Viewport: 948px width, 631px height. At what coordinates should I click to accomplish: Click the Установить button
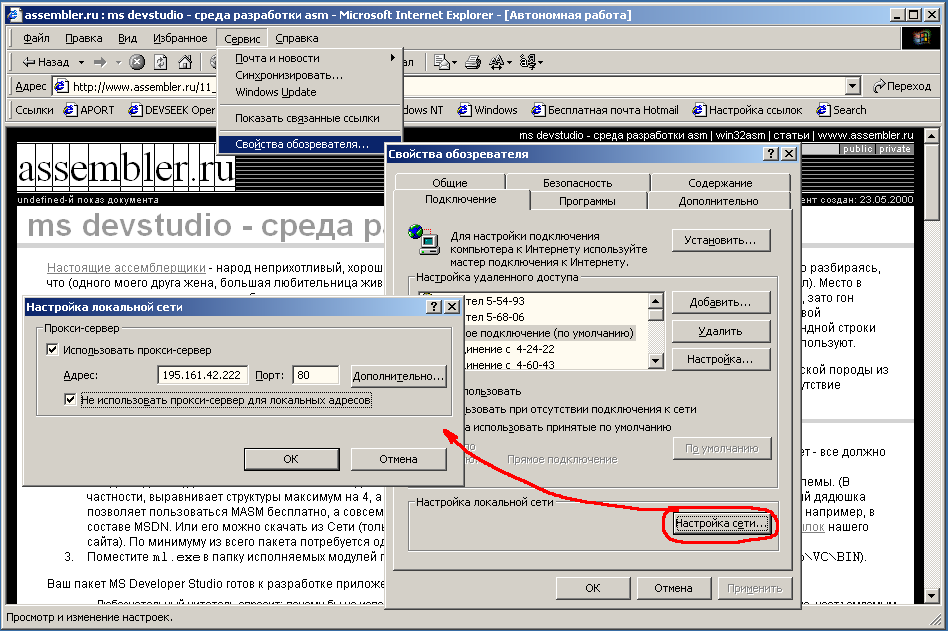click(721, 240)
